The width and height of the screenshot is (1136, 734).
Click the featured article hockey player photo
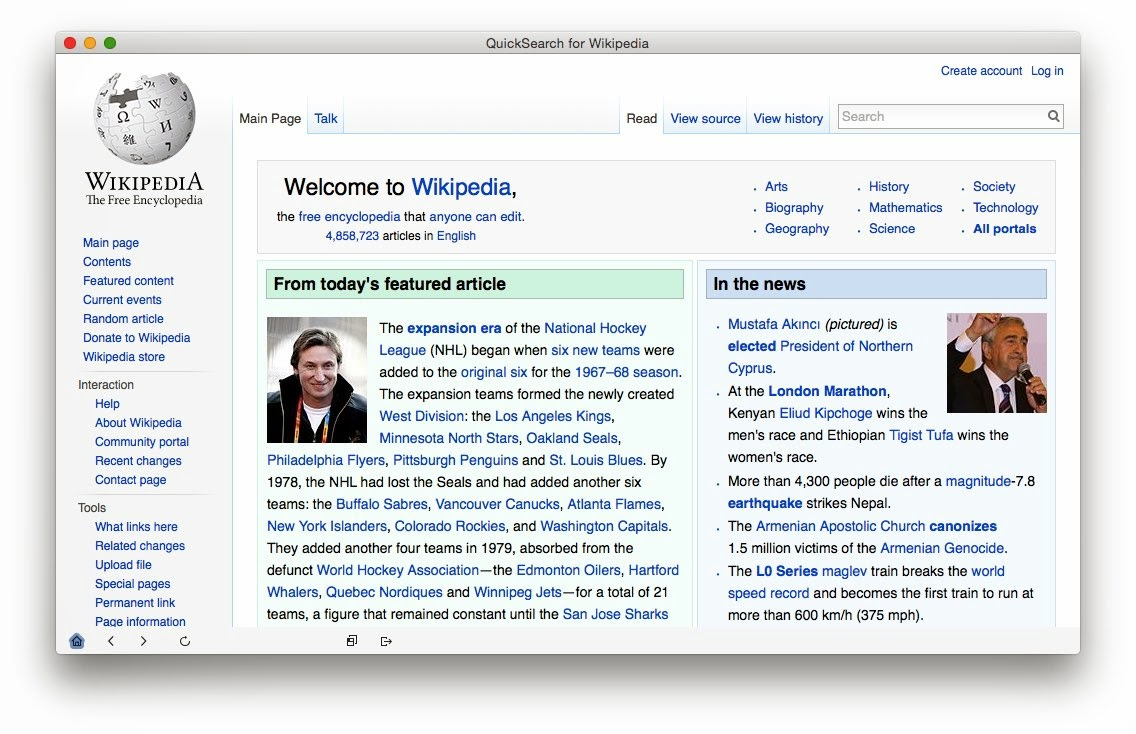point(317,380)
